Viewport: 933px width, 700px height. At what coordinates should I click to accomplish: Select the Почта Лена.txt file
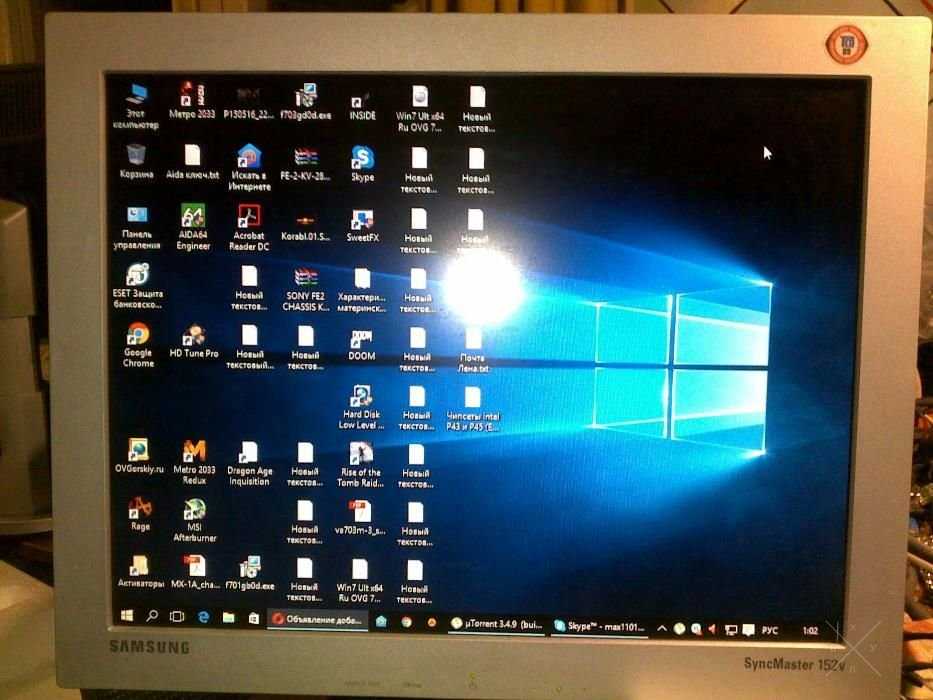(x=473, y=351)
